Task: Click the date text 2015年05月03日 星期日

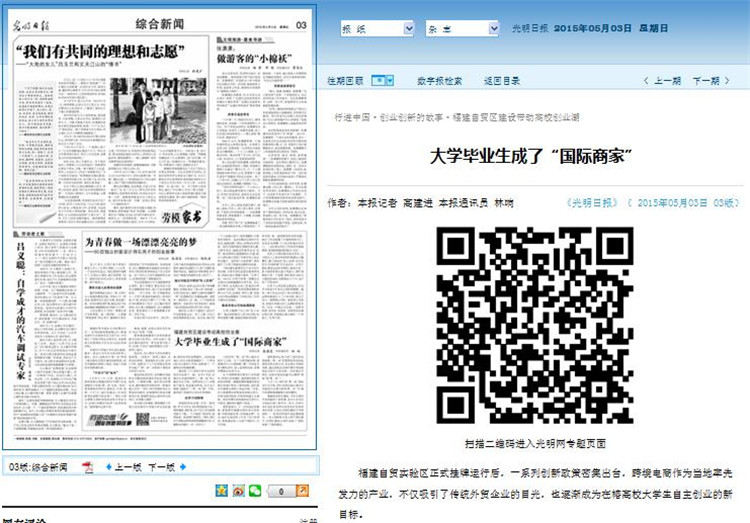Action: pyautogui.click(x=611, y=28)
